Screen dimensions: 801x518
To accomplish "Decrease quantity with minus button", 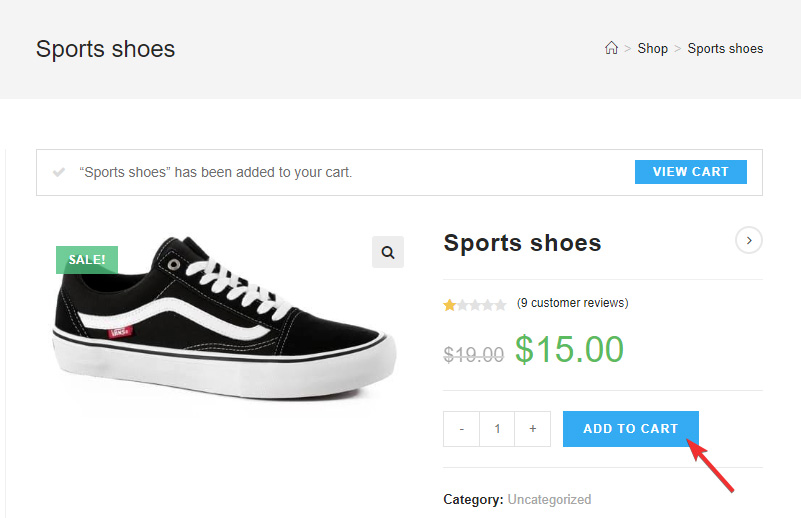I will (461, 429).
